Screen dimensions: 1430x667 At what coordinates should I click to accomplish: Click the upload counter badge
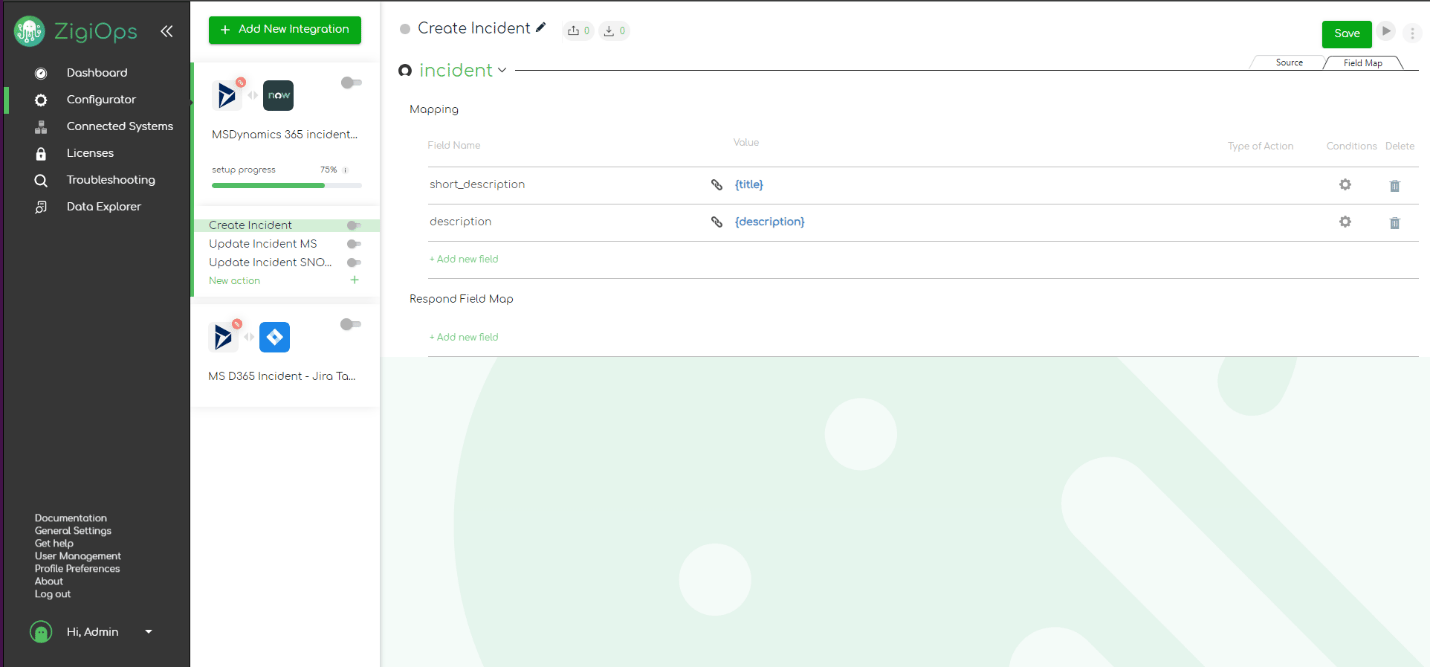[578, 31]
